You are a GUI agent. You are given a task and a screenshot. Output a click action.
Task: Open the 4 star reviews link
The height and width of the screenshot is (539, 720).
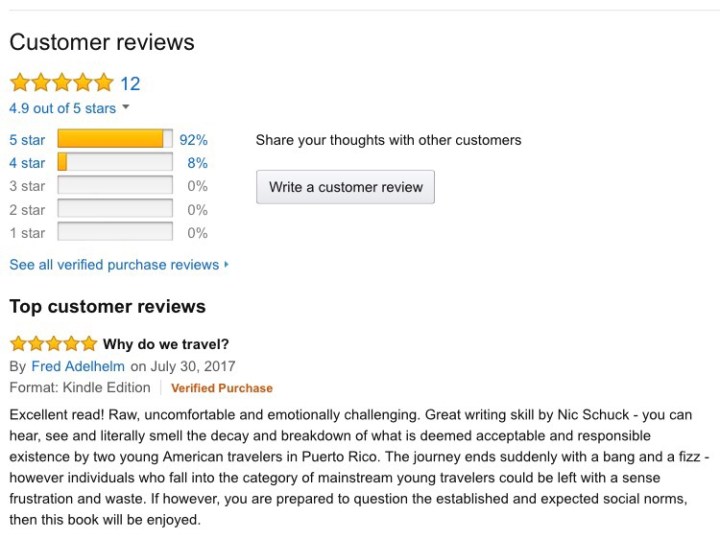(27, 163)
